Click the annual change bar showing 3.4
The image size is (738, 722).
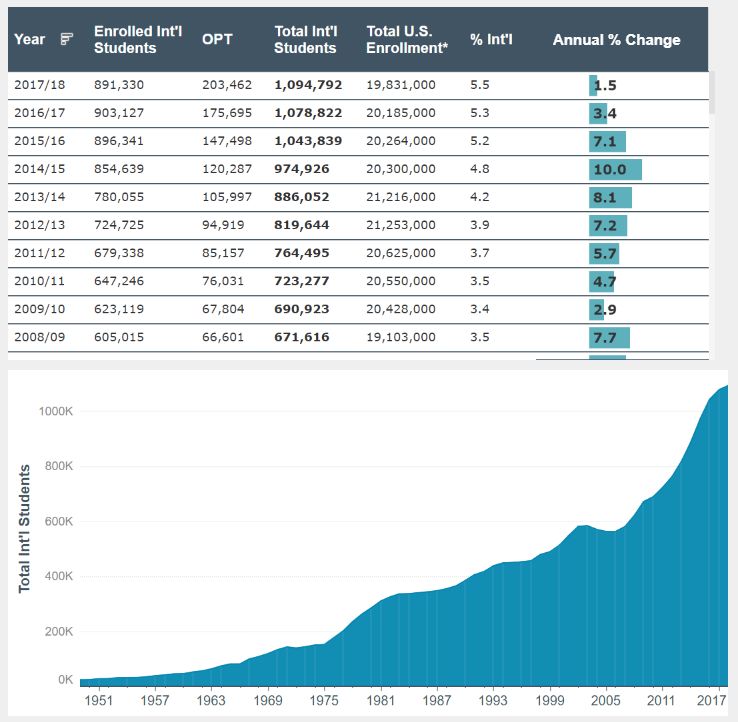click(x=598, y=113)
